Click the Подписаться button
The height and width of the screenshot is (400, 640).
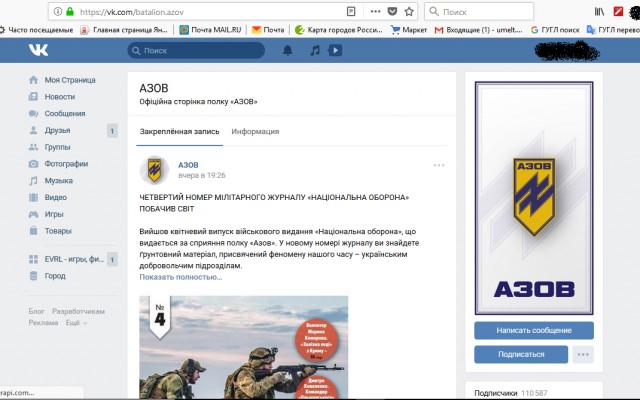point(521,354)
